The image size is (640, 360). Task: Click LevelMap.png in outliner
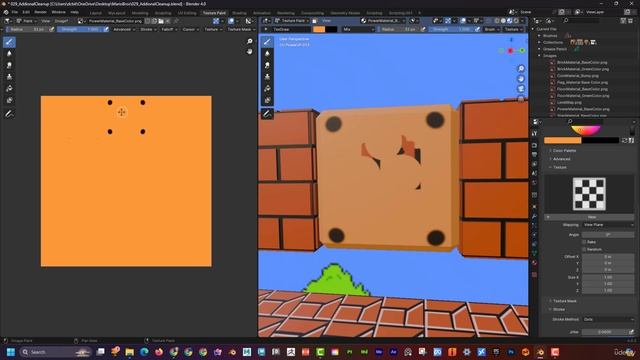tap(569, 102)
